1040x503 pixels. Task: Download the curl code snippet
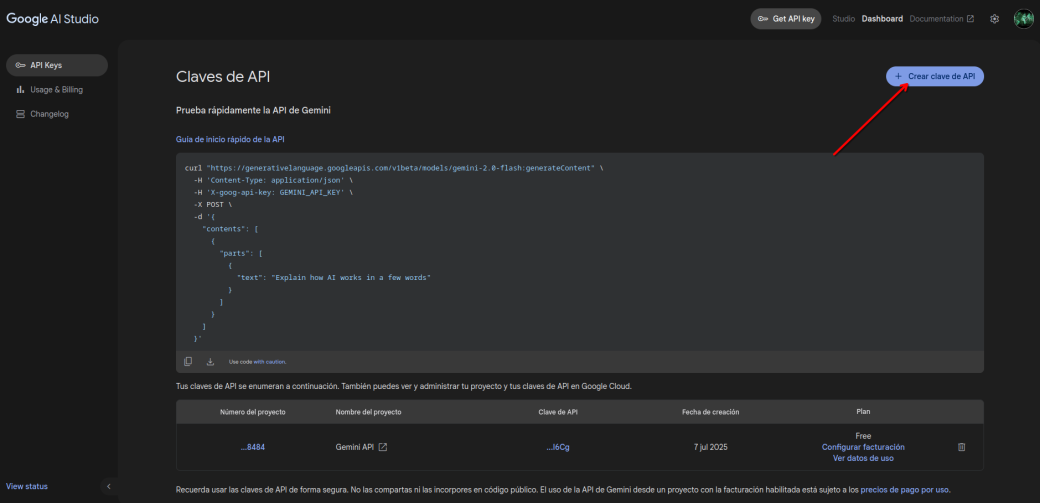point(210,362)
